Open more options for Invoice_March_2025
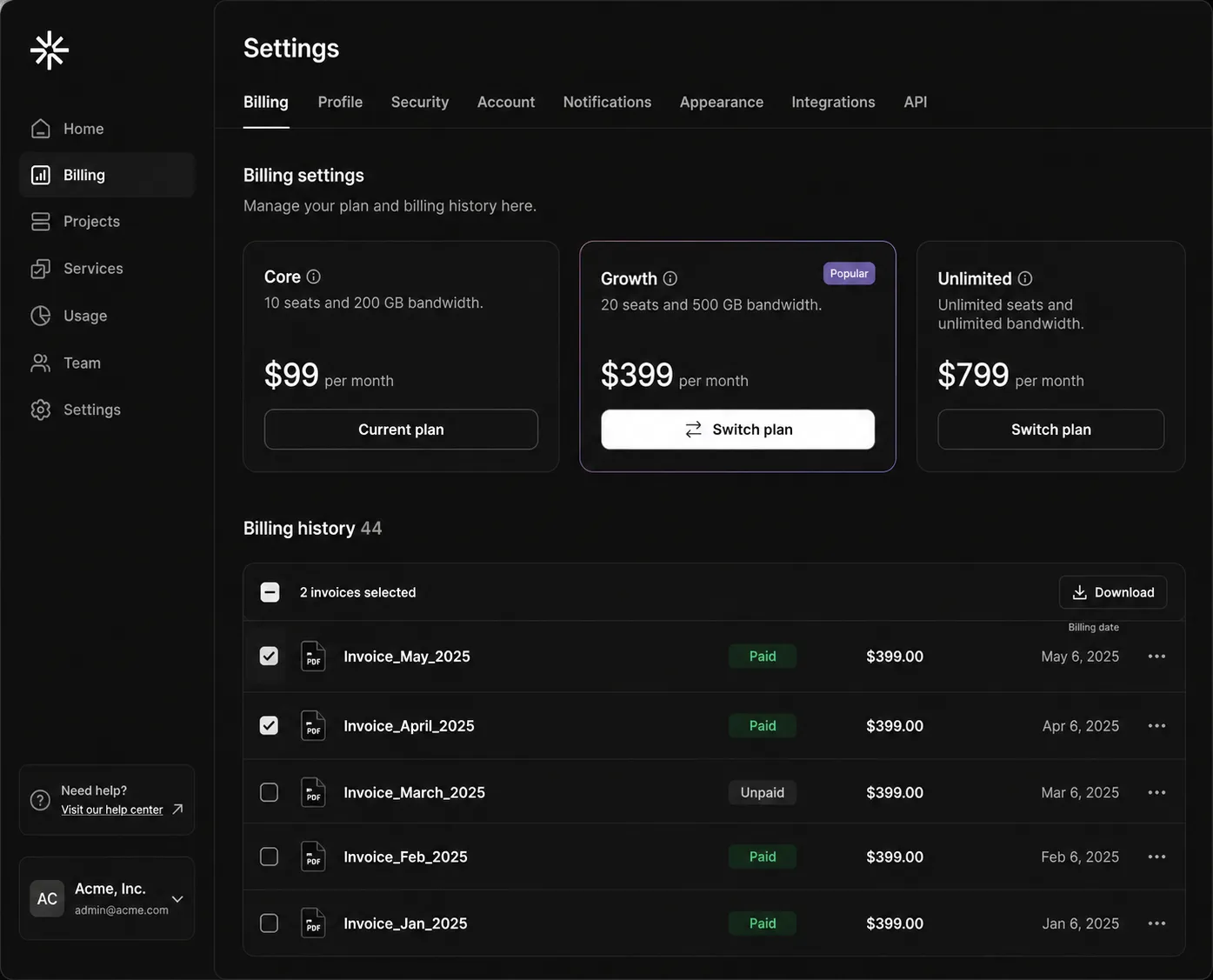This screenshot has height=980, width=1213. [x=1156, y=792]
